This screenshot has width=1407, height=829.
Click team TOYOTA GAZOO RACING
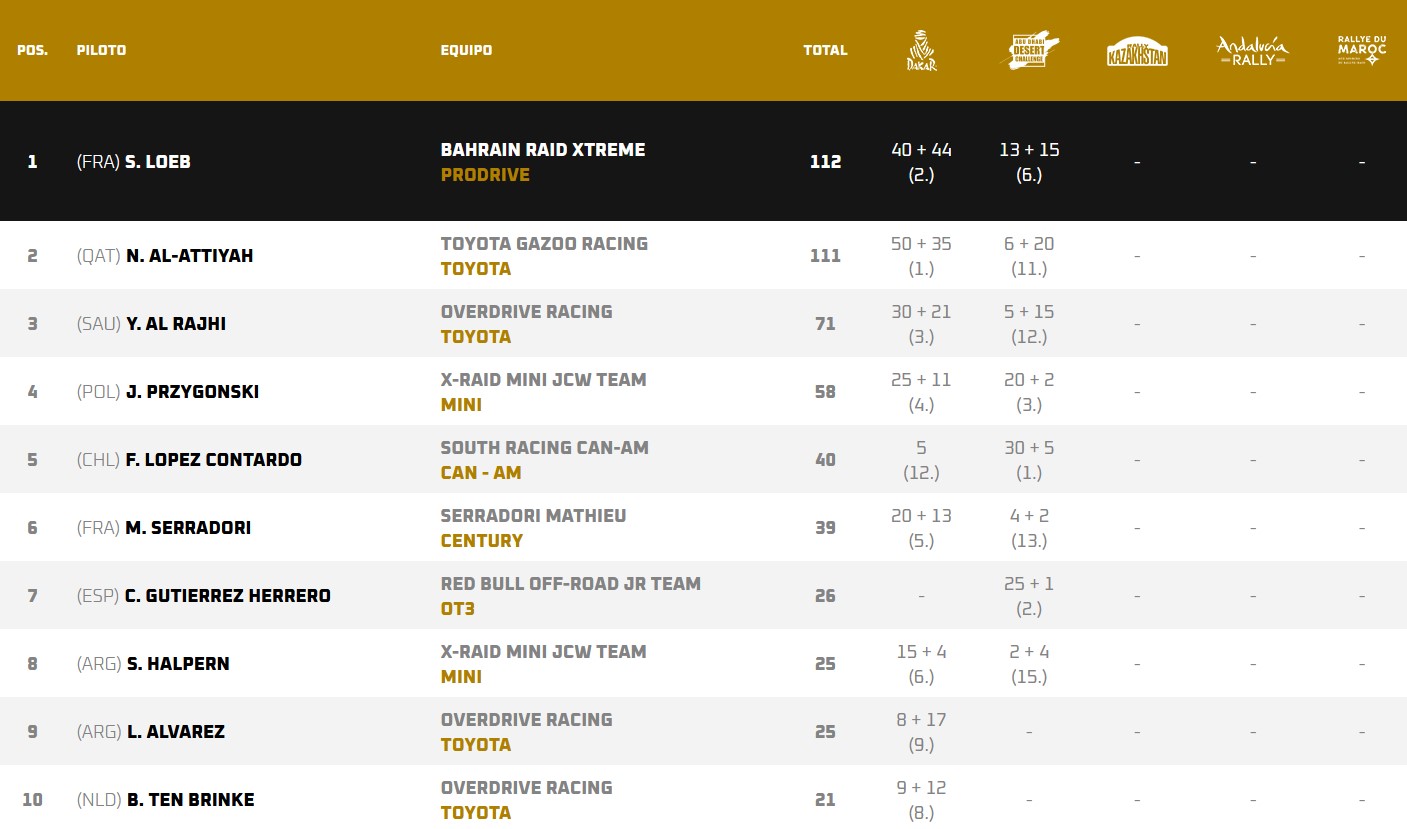point(544,244)
